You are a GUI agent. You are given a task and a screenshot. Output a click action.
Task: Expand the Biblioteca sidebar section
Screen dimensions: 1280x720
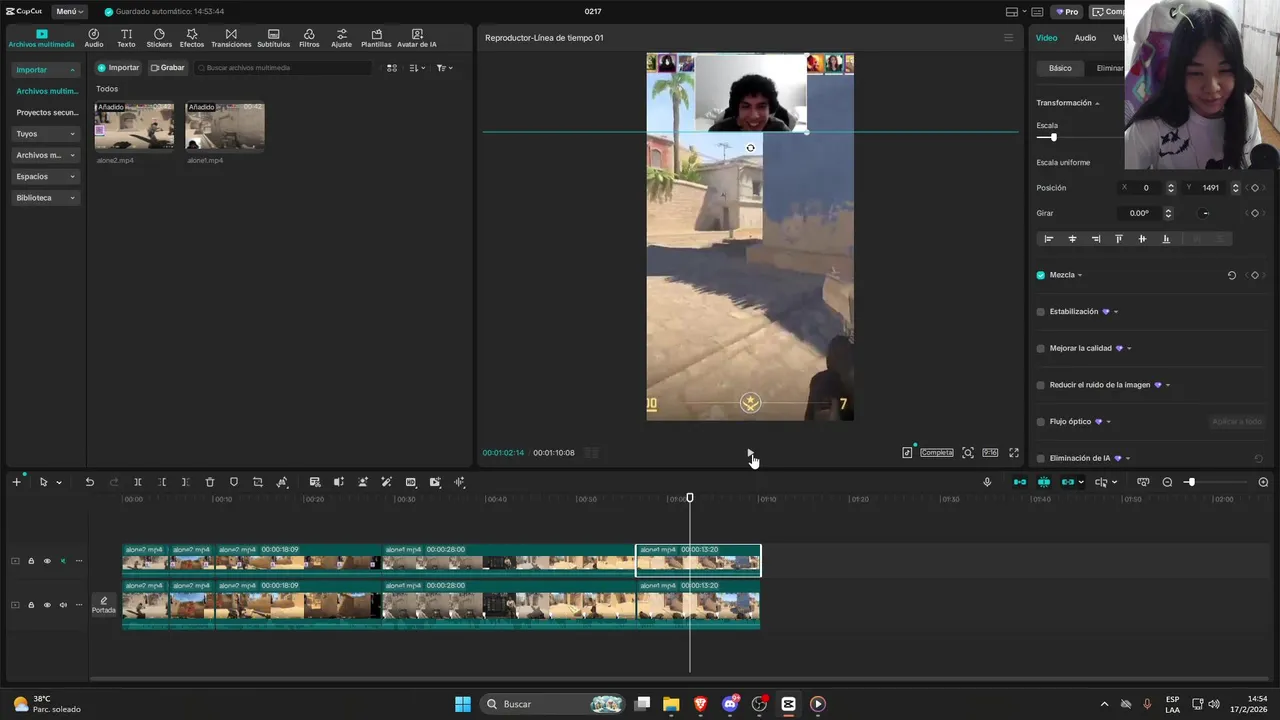click(x=45, y=198)
